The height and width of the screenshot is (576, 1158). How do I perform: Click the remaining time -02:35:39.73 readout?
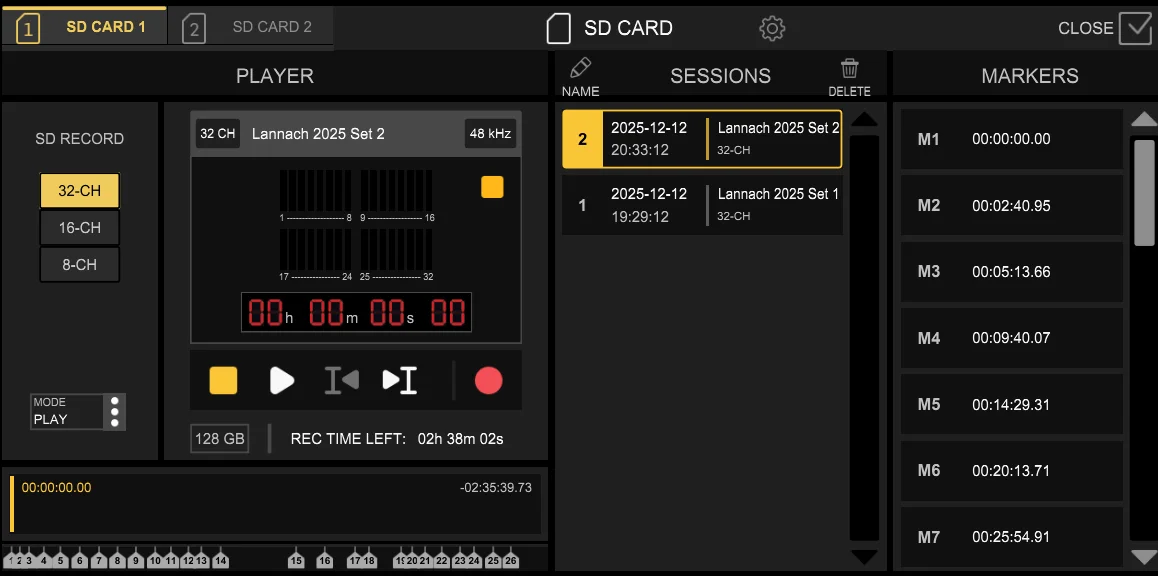coord(495,487)
